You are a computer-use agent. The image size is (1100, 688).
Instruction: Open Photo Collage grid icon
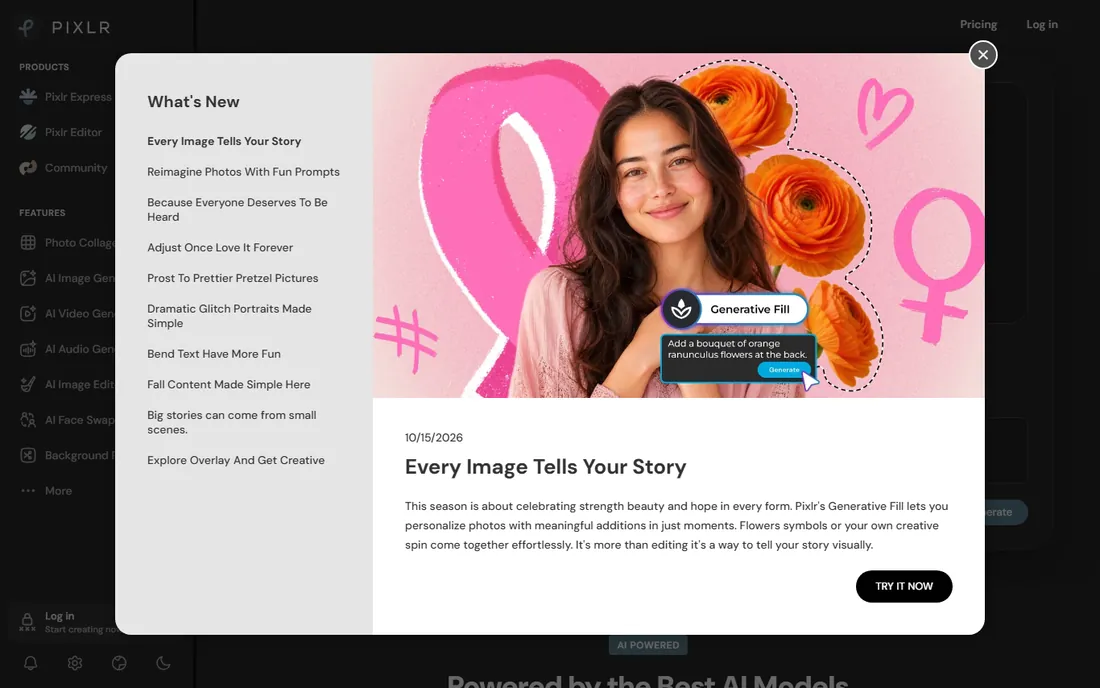click(28, 243)
